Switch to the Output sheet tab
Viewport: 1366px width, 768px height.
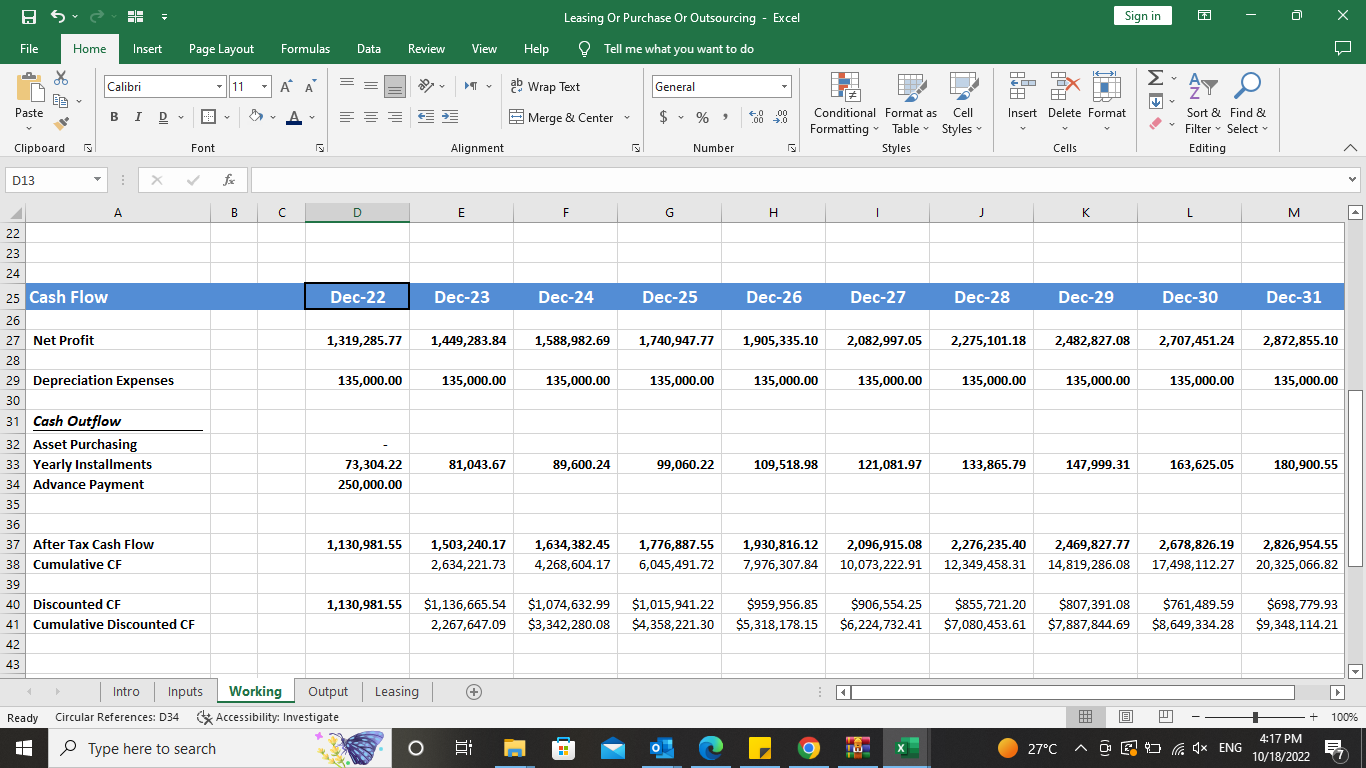pyautogui.click(x=328, y=691)
